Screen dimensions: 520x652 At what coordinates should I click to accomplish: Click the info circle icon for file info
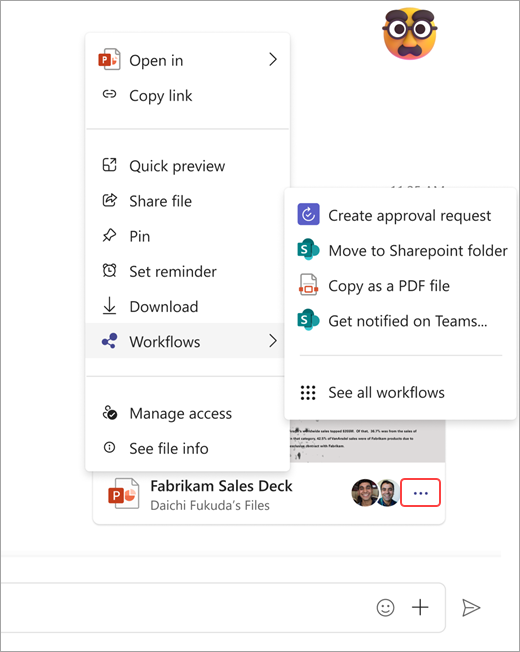pos(109,447)
